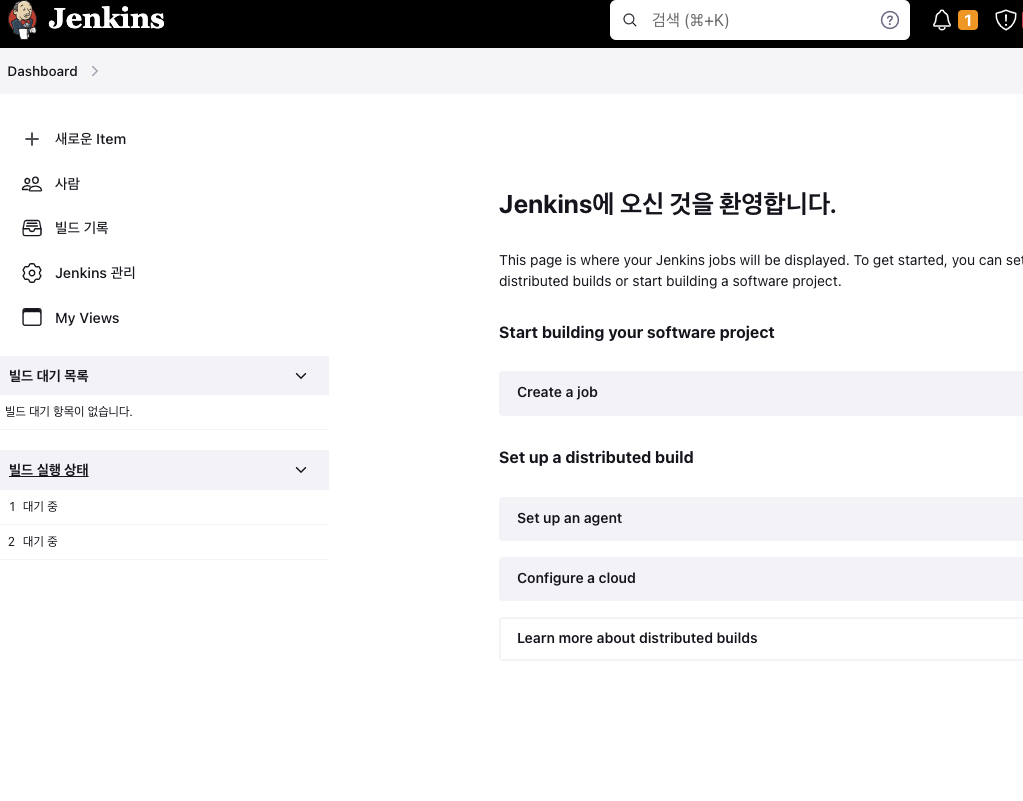Click Set up an agent button

(x=761, y=519)
